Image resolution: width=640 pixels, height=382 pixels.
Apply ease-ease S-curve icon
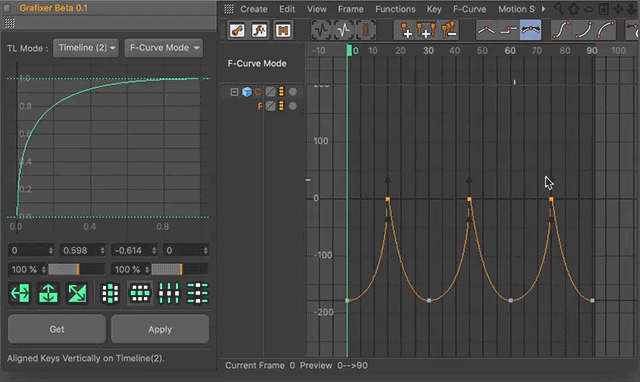tap(561, 30)
